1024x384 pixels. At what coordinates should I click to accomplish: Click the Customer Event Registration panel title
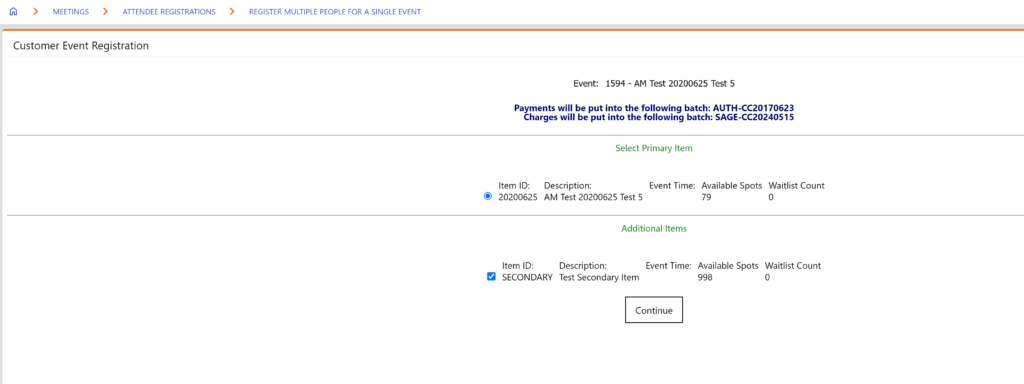pos(81,46)
